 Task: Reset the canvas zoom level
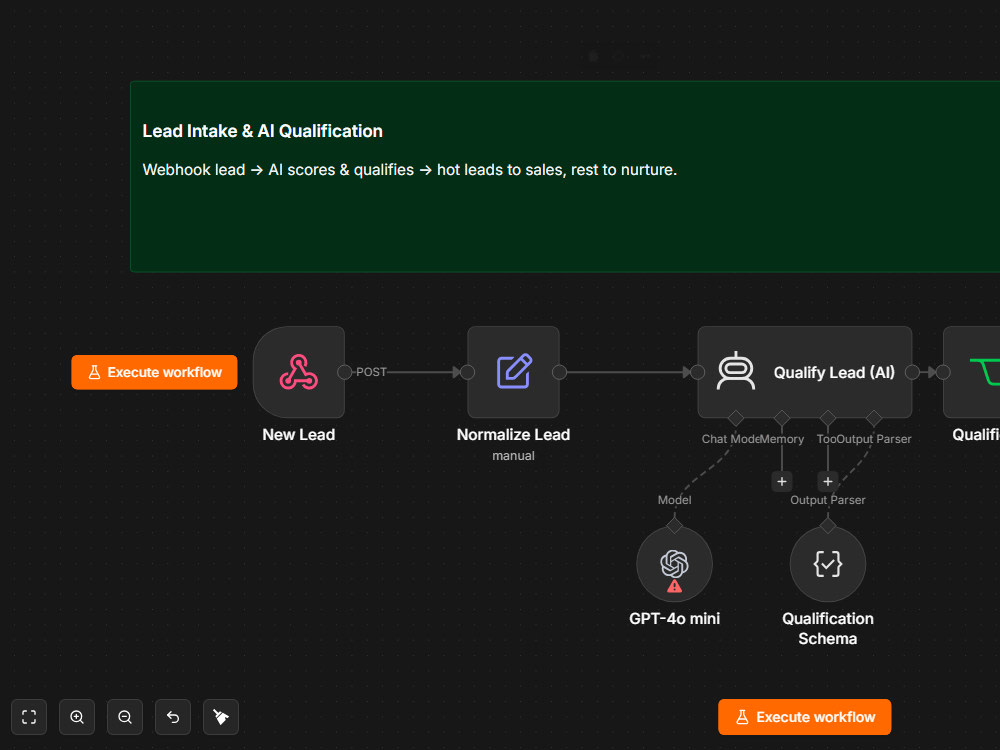(173, 717)
